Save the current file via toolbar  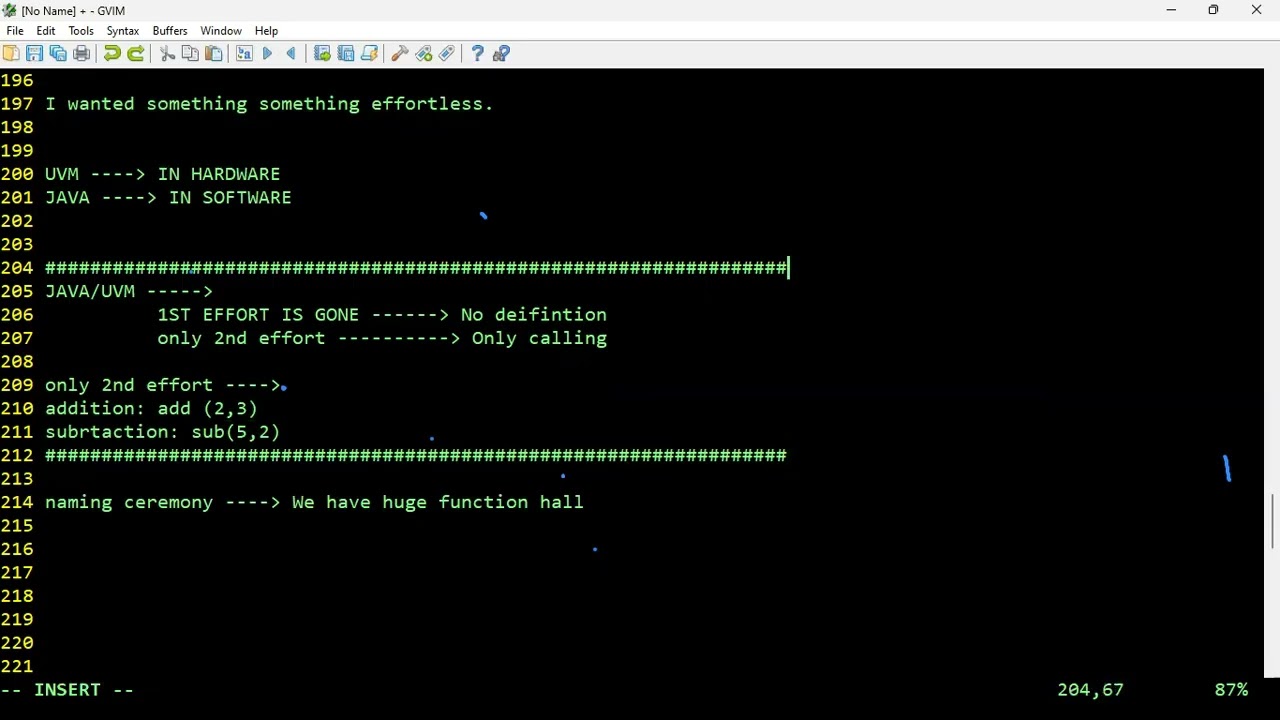point(34,53)
